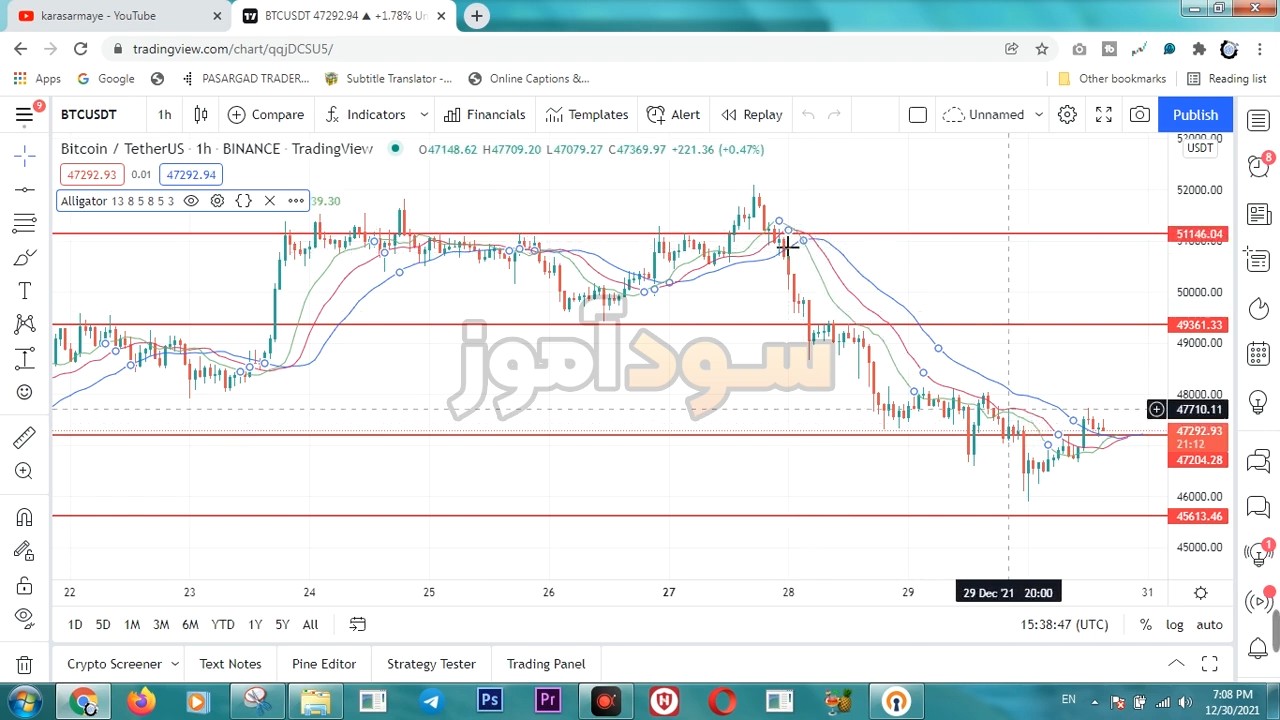Toggle auto scale on the price axis
Image resolution: width=1280 pixels, height=720 pixels.
coord(1209,625)
